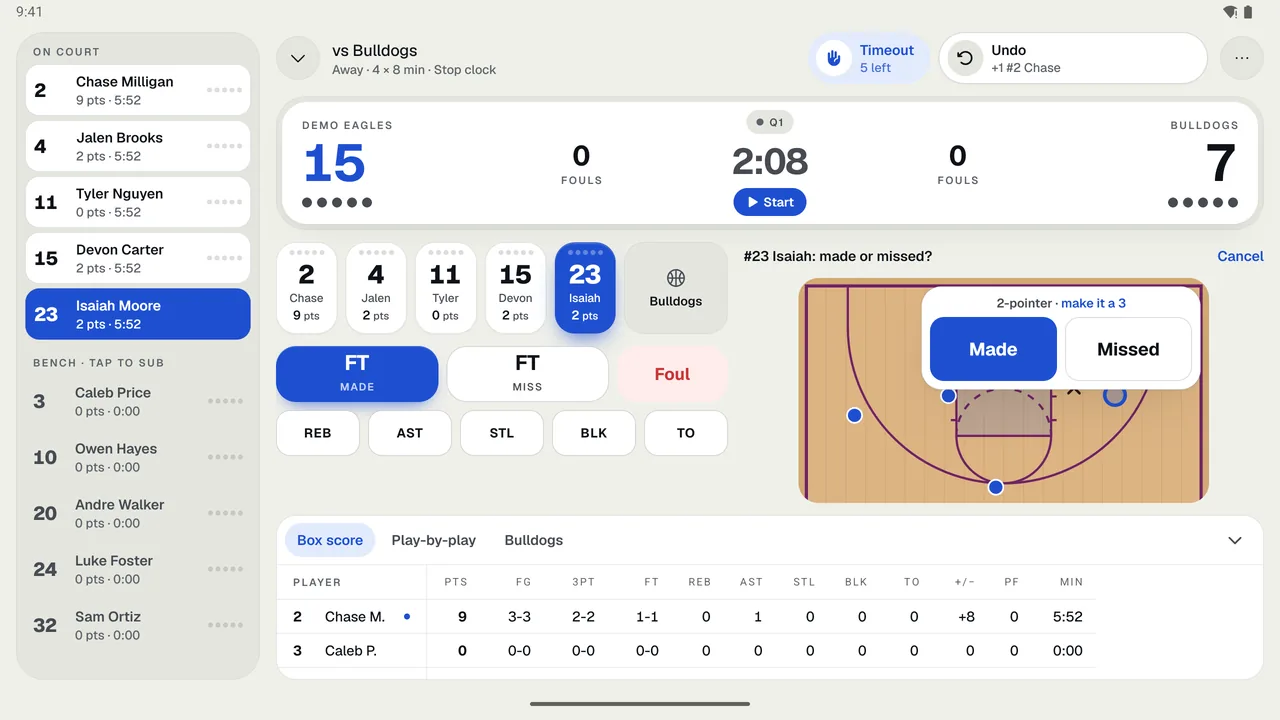Image resolution: width=1280 pixels, height=720 pixels.
Task: Record a rebound with REB
Action: click(x=318, y=433)
